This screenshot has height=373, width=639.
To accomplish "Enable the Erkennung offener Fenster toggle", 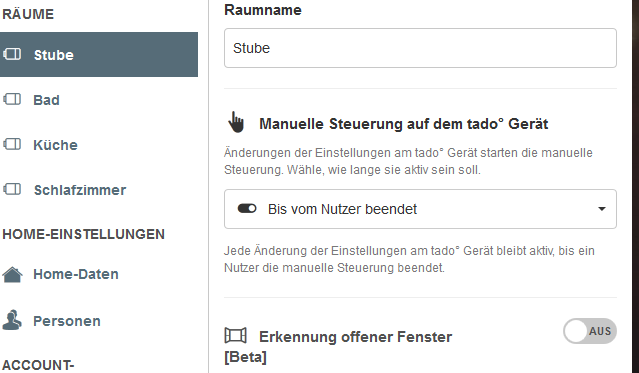I will (590, 331).
